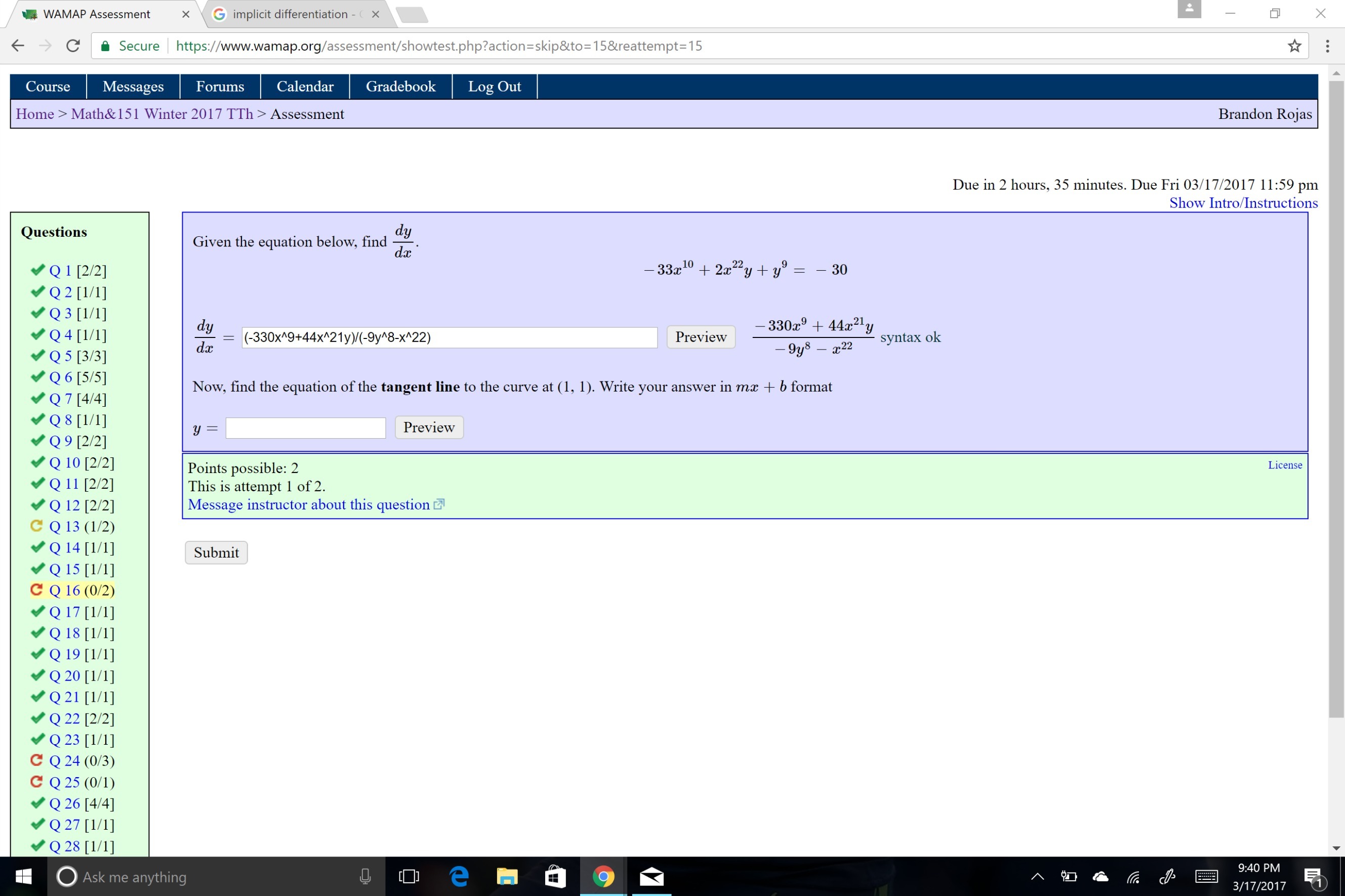Preview the tangent line answer

429,428
